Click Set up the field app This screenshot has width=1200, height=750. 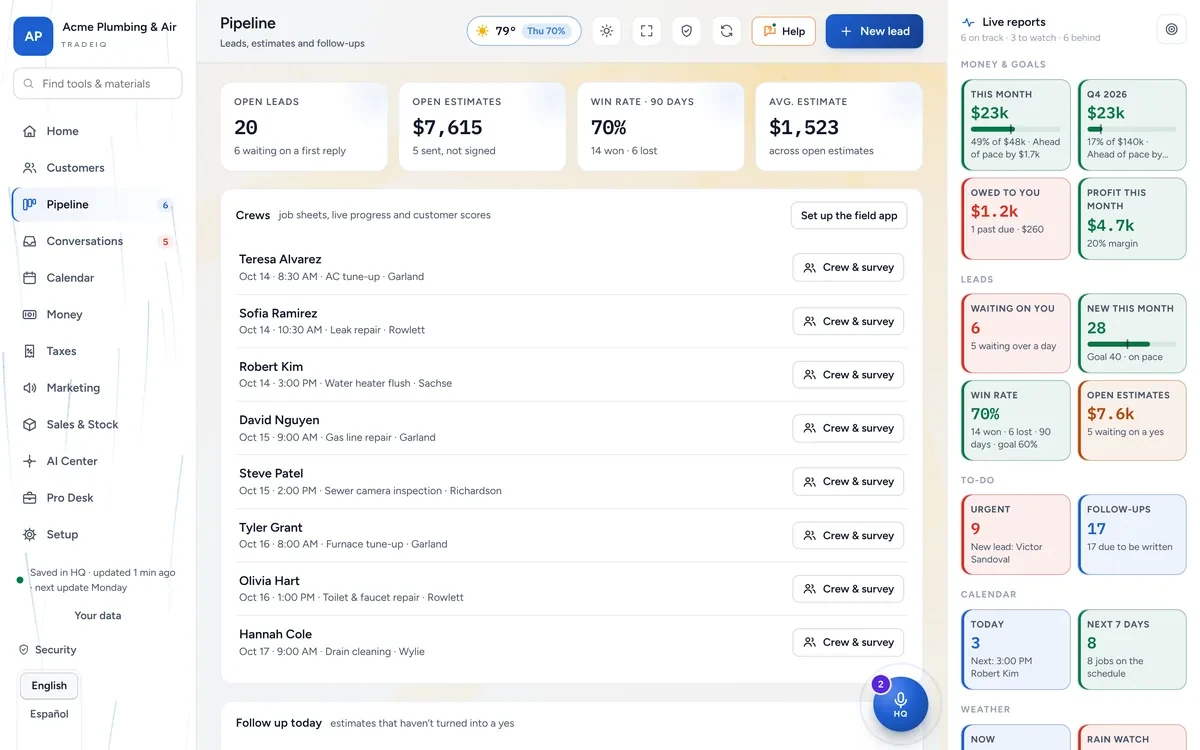click(x=849, y=215)
